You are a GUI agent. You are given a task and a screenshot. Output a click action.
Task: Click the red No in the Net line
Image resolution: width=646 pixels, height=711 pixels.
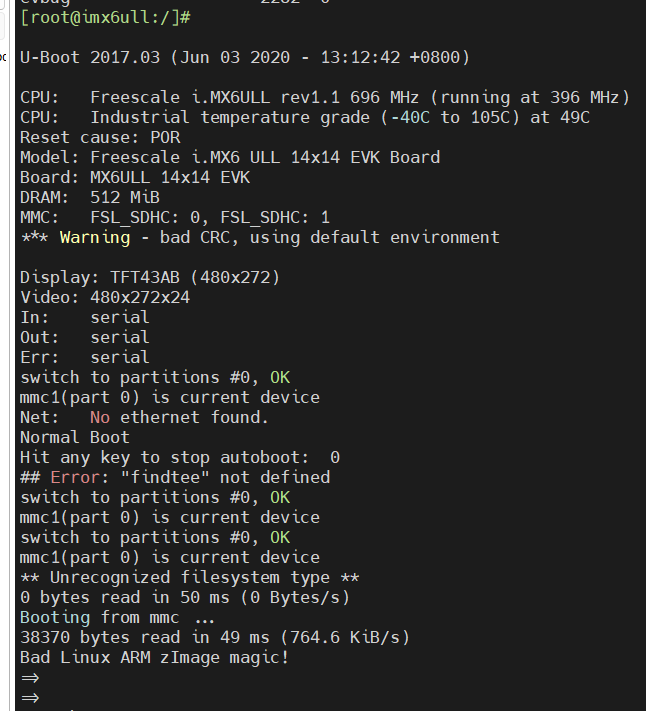click(100, 418)
